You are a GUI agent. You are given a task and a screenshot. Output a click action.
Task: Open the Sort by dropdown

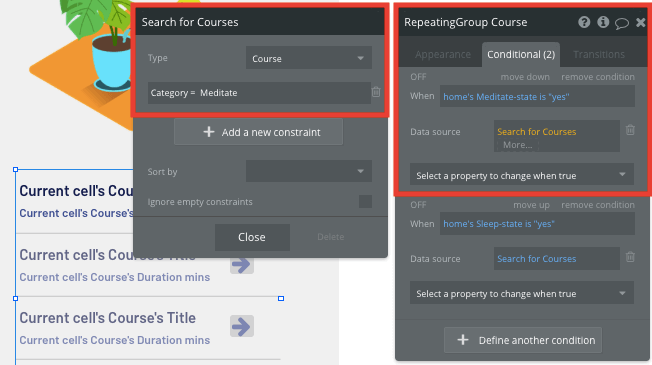pos(309,171)
